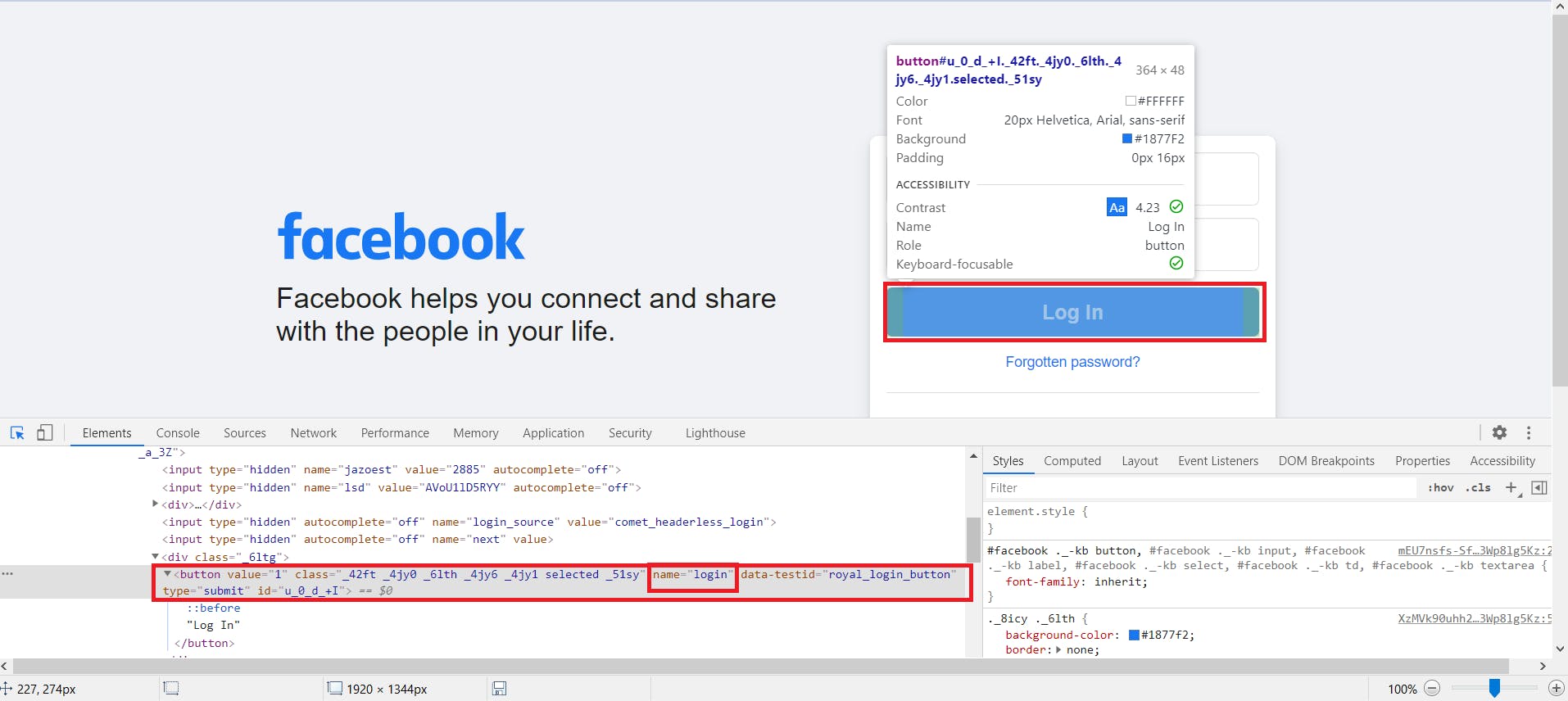This screenshot has height=701, width=1568.
Task: Click the Forgotten password? link
Action: [1072, 362]
